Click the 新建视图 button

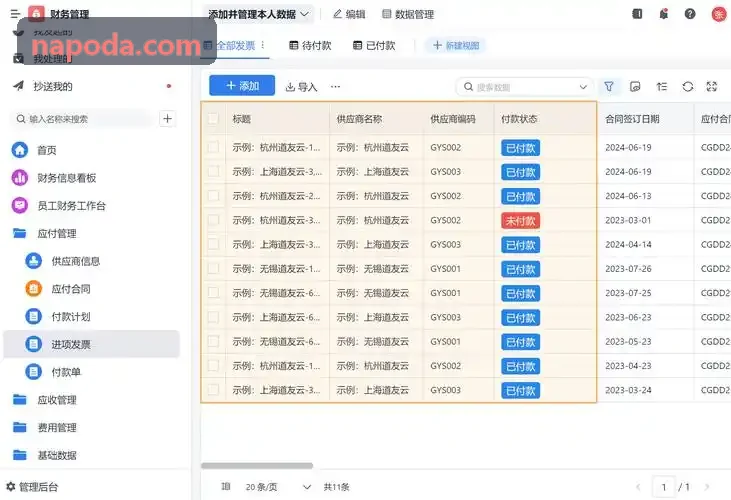[x=455, y=45]
